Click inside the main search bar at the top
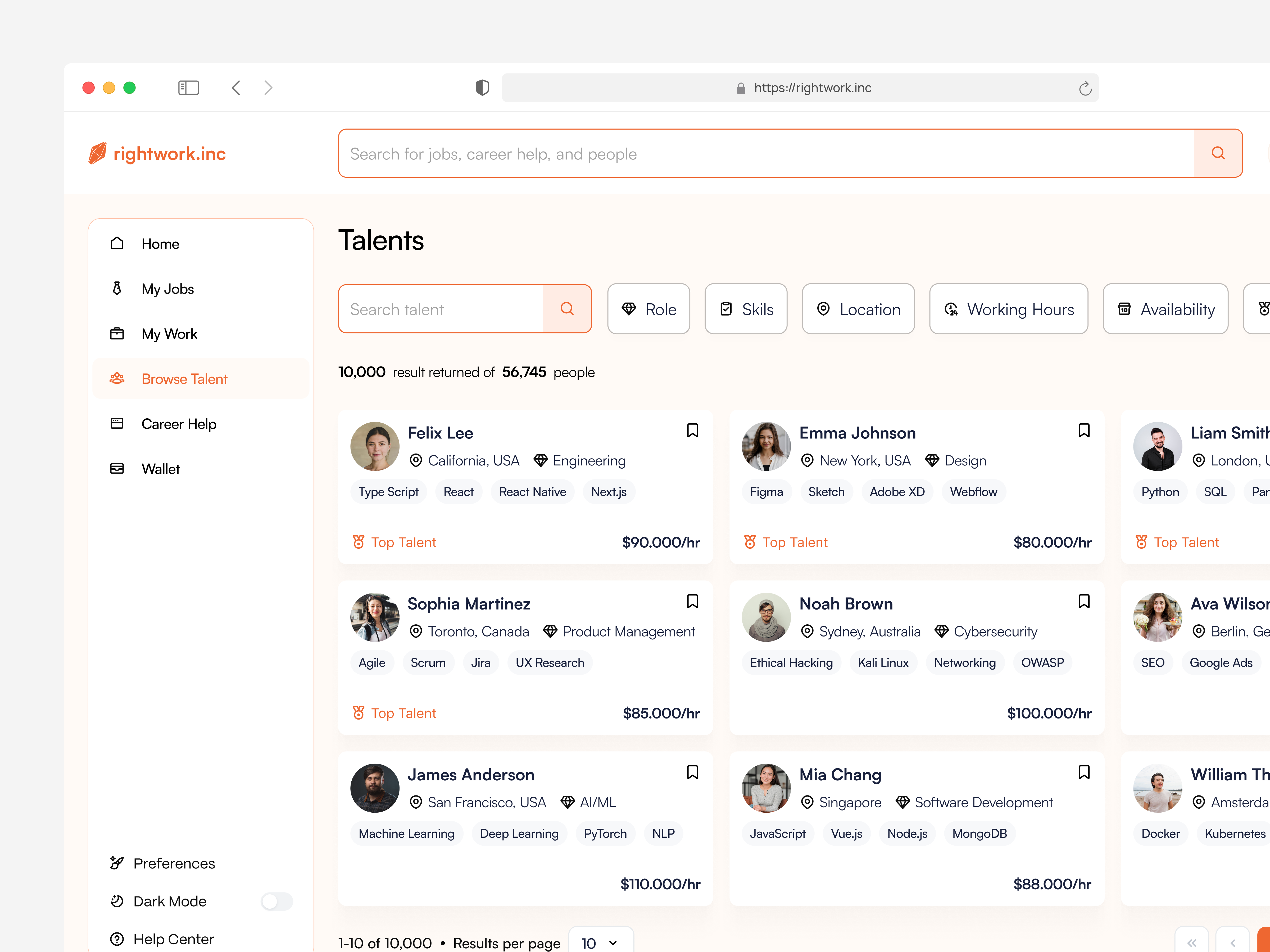The image size is (1270, 952). [746, 153]
